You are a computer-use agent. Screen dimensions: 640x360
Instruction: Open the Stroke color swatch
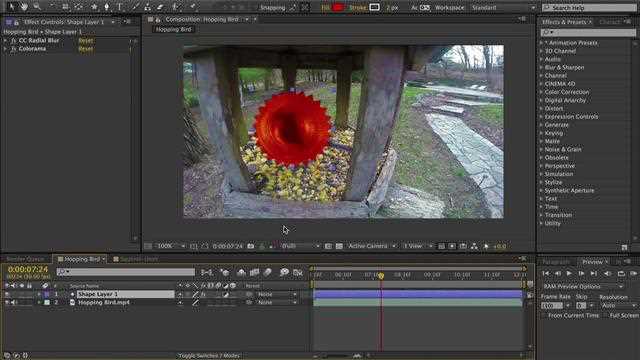[374, 7]
